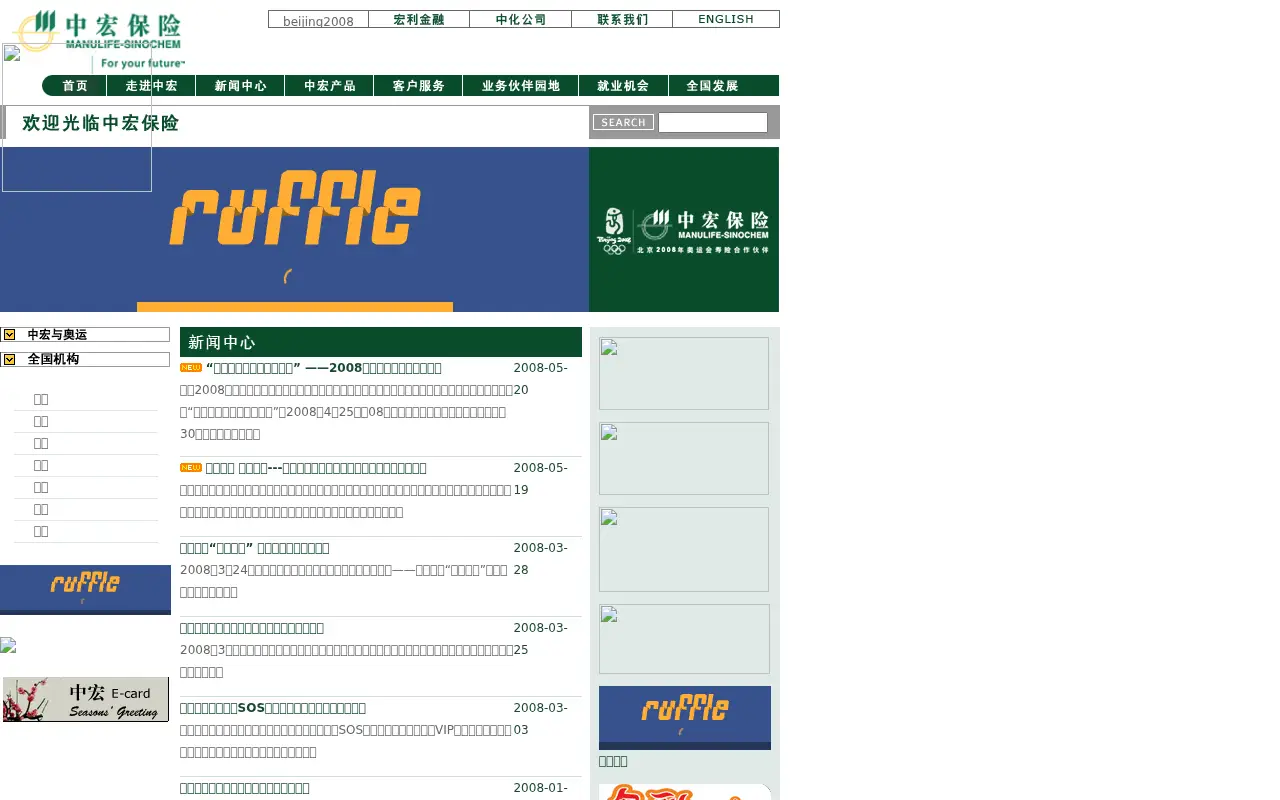Screen dimensions: 1280x800
Task: Click the 新闻中心 section header bar
Action: click(x=381, y=342)
